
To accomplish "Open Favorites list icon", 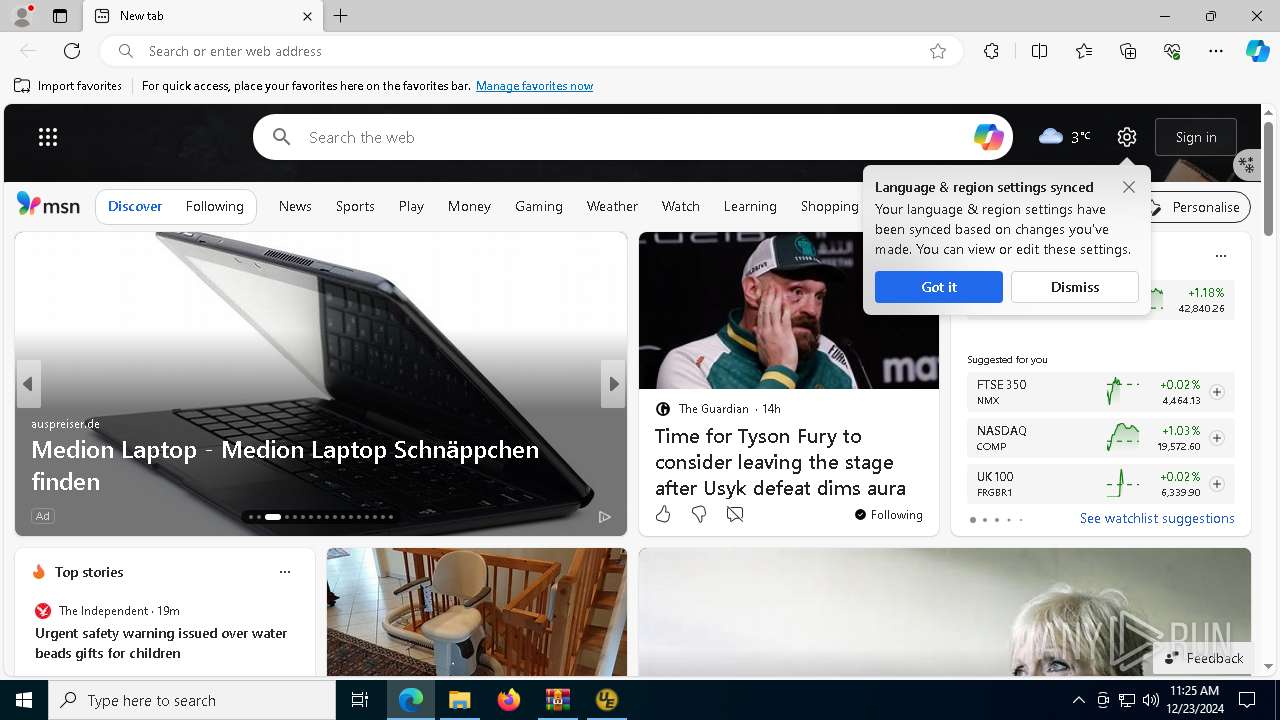I will point(1084,51).
